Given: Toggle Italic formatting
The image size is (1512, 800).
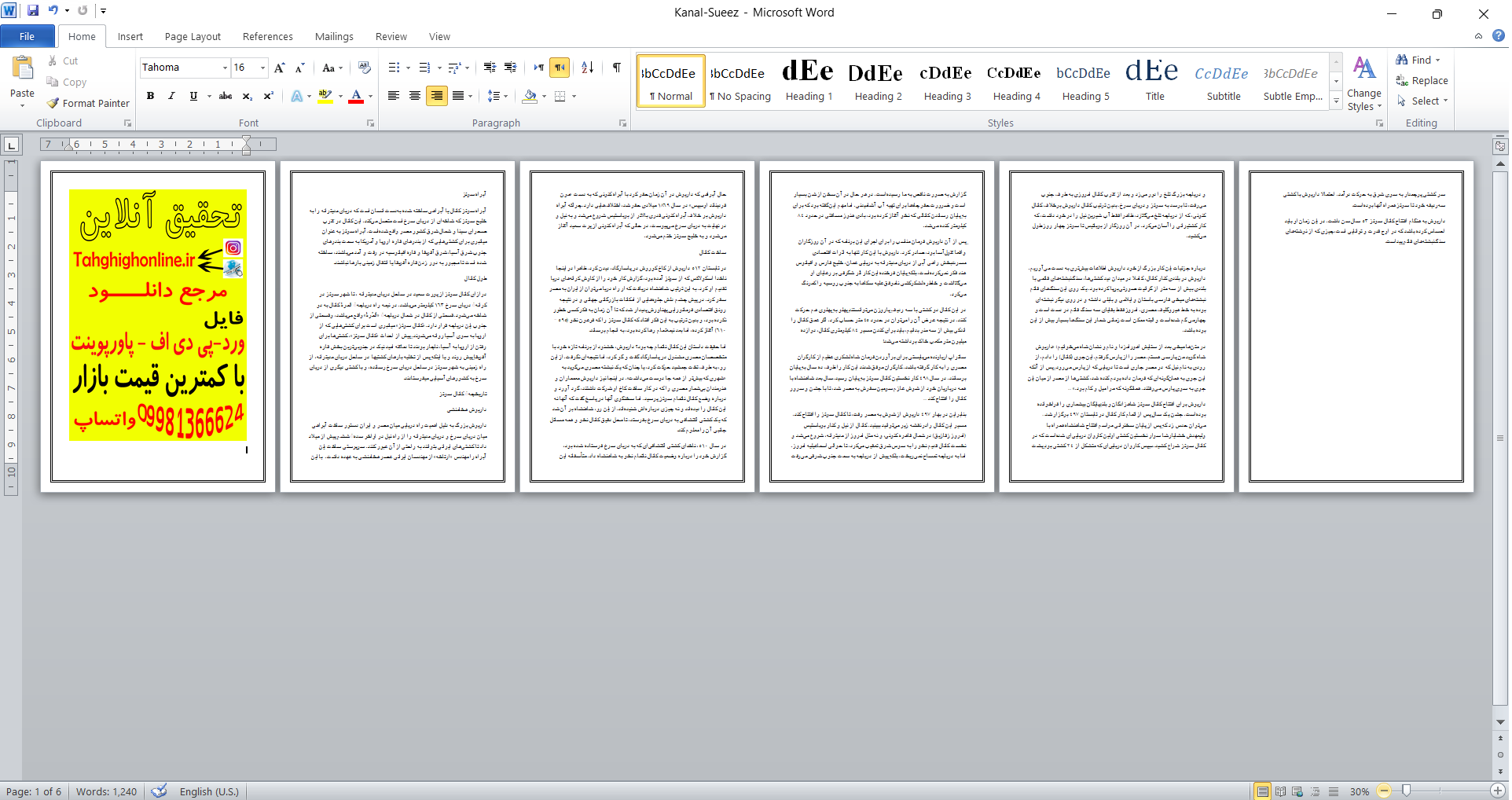Looking at the screenshot, I should pyautogui.click(x=171, y=96).
